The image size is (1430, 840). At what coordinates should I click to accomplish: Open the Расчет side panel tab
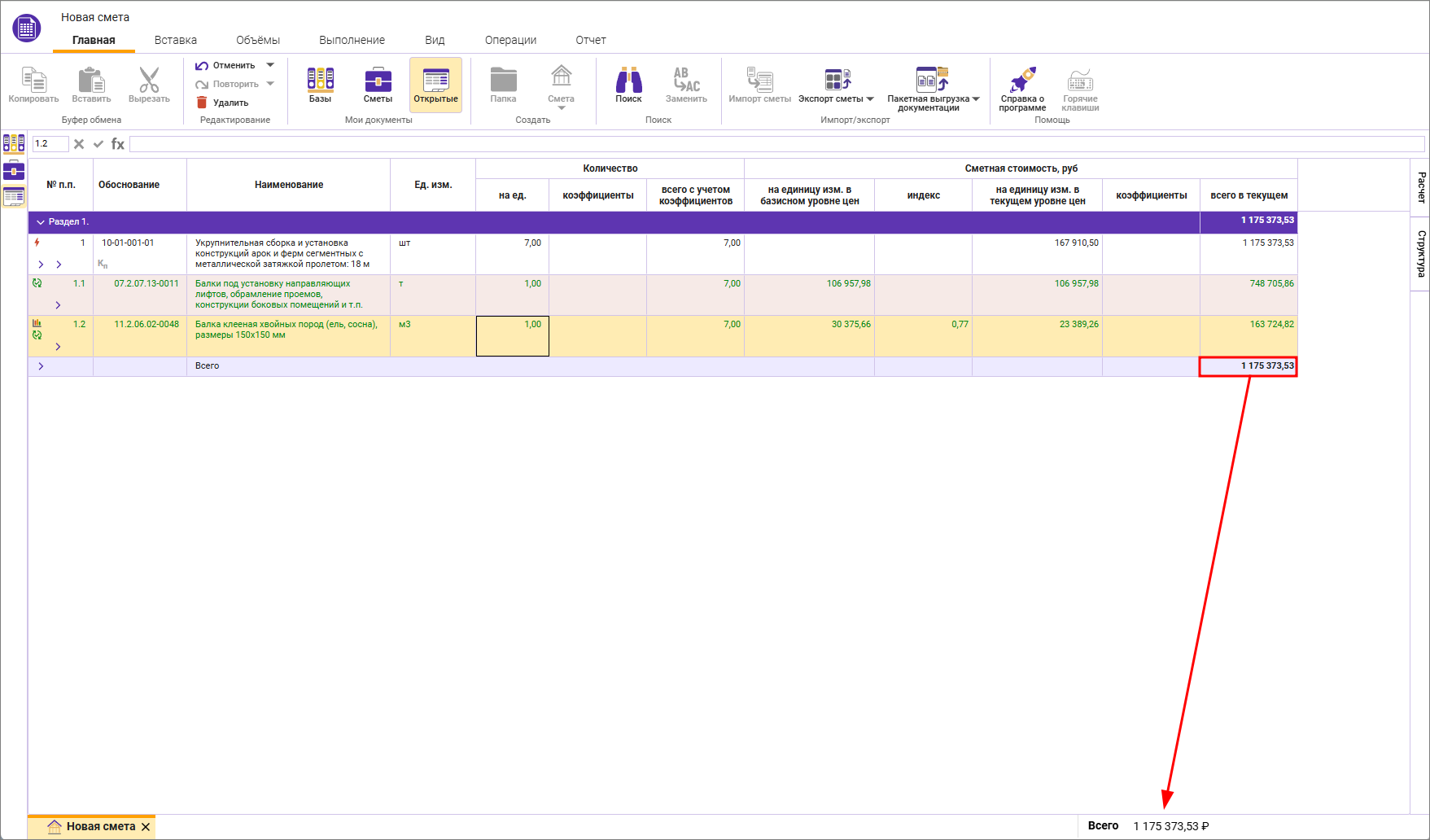click(1420, 187)
